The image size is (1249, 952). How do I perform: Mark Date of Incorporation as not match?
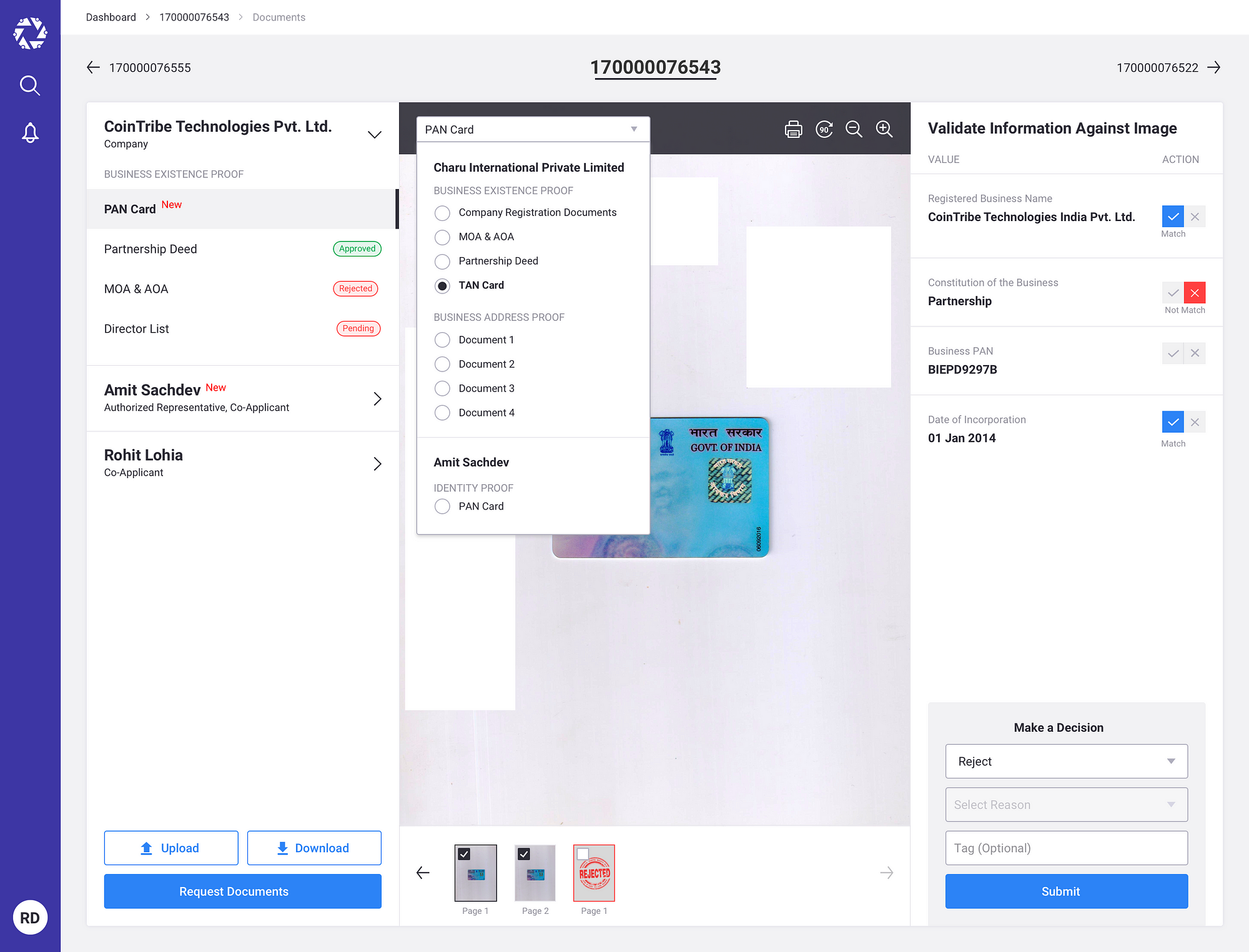pos(1195,422)
